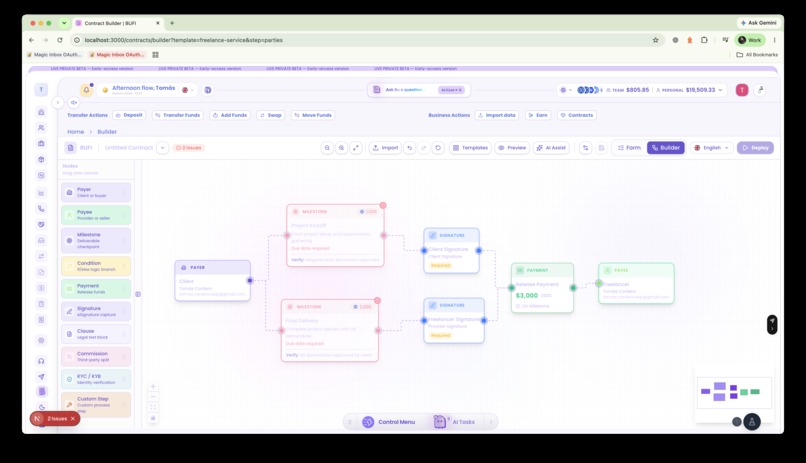This screenshot has width=806, height=463.
Task: Click the mute speaker icon
Action: tap(74, 103)
